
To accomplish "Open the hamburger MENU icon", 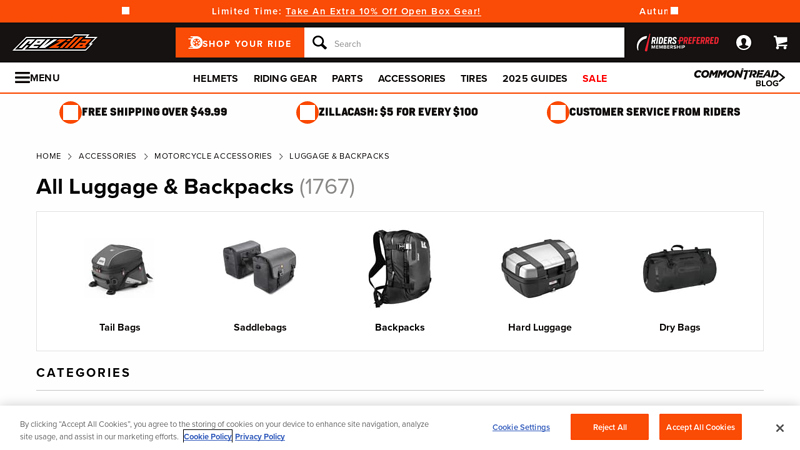I will tap(22, 78).
